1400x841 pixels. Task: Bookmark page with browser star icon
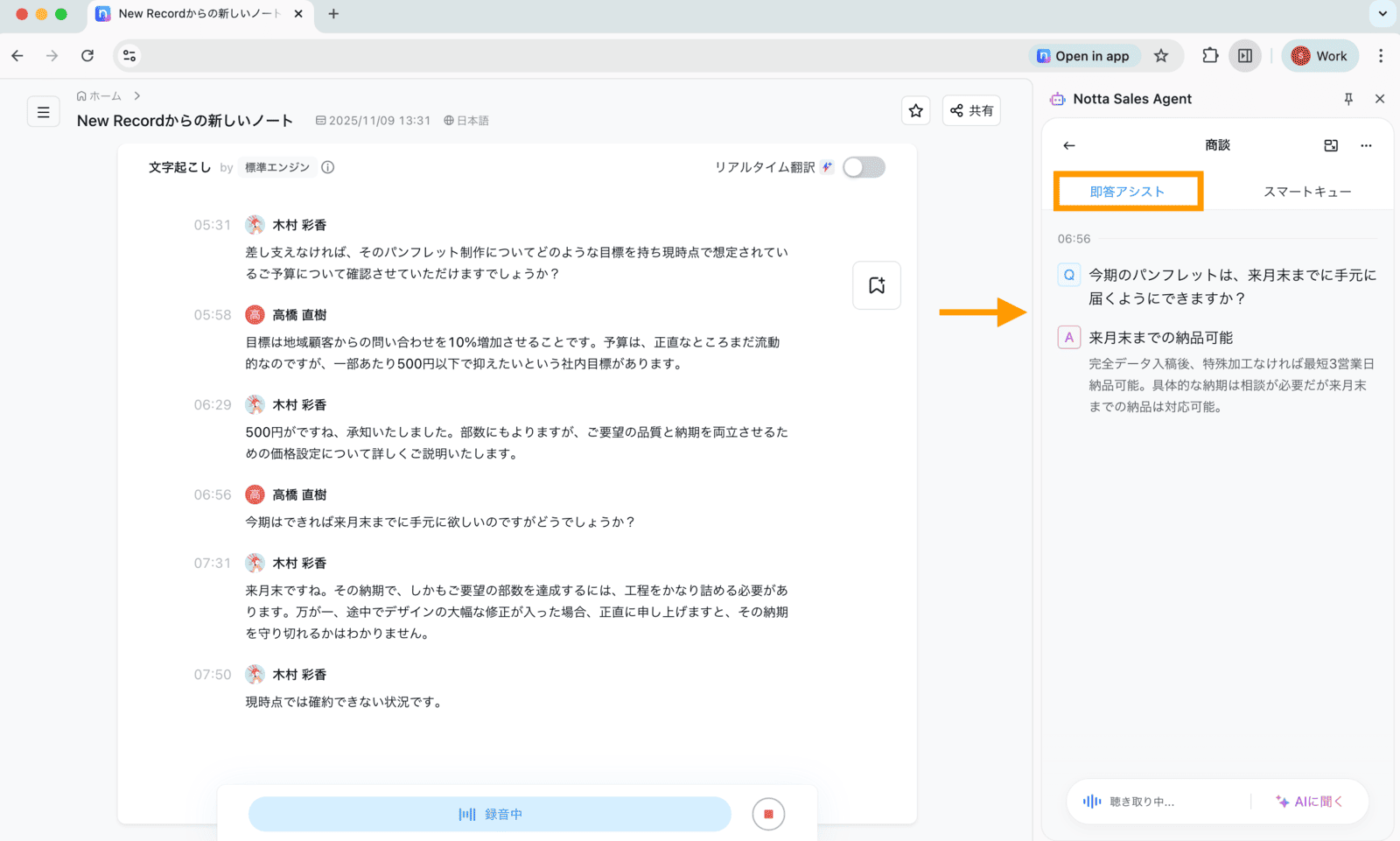(1161, 56)
